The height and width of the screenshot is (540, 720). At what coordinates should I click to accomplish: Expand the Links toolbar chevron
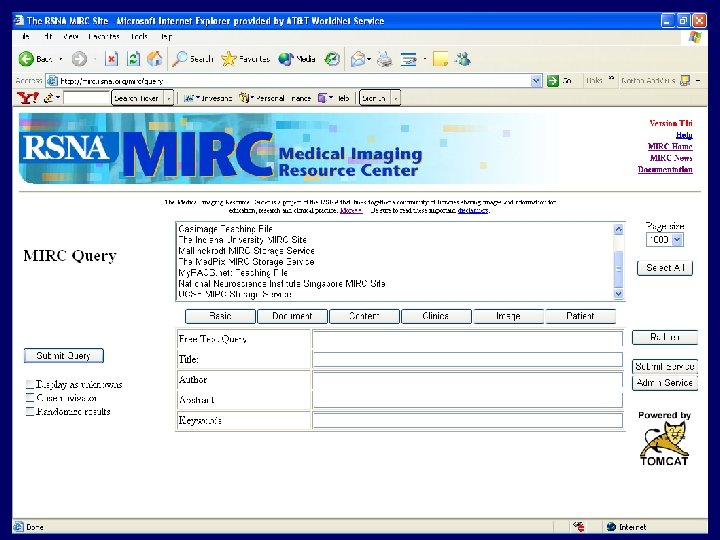[611, 78]
